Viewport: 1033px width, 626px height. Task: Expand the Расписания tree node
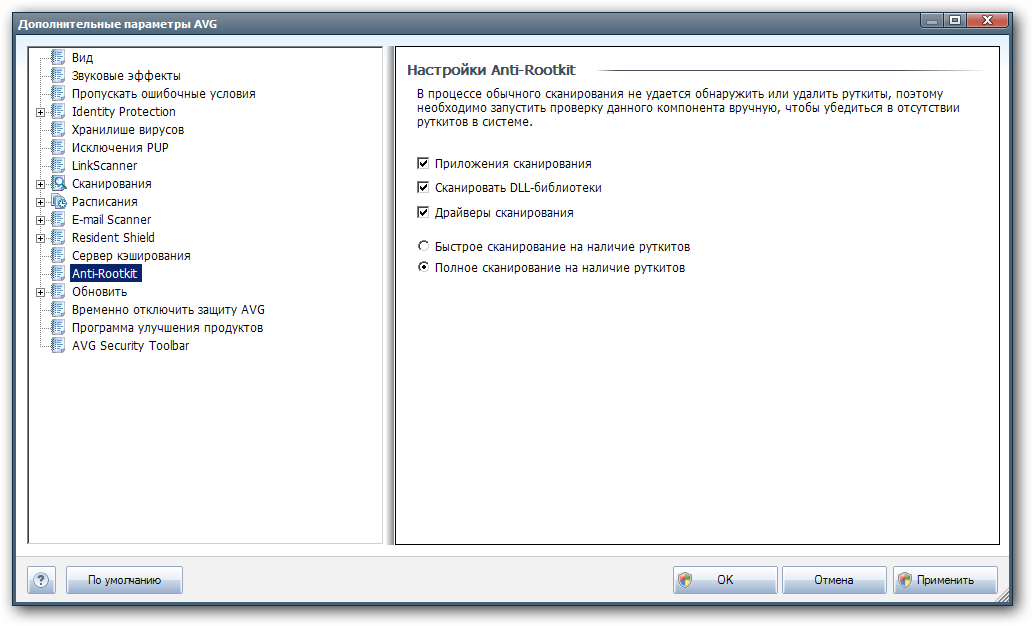pos(40,202)
